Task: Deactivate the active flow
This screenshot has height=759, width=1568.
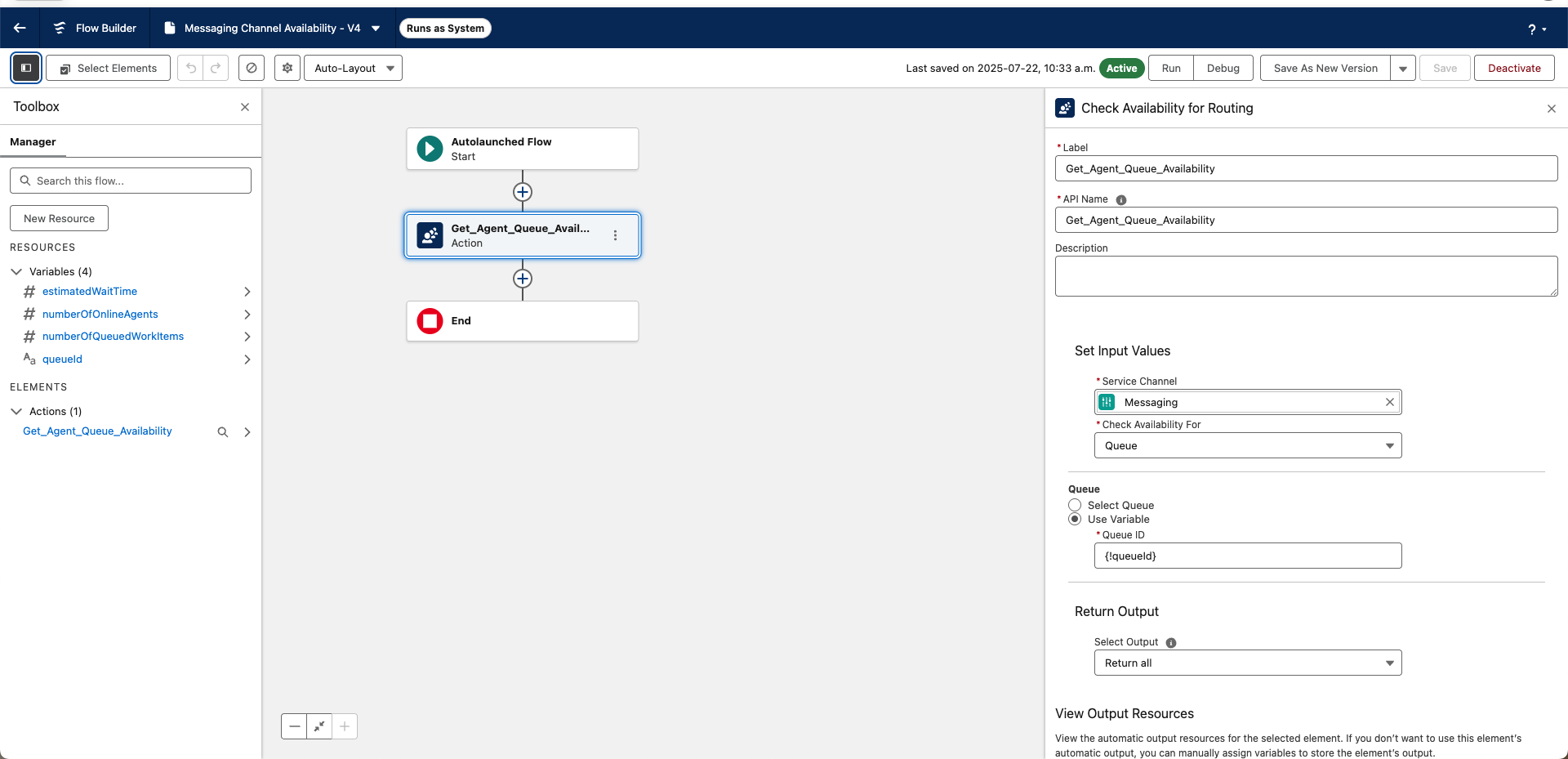Action: [x=1513, y=68]
